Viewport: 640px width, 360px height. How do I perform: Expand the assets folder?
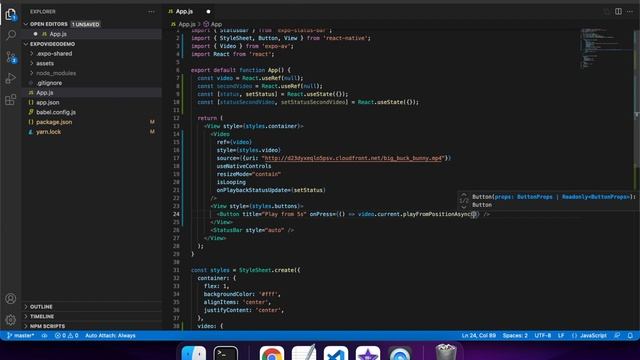pos(45,63)
